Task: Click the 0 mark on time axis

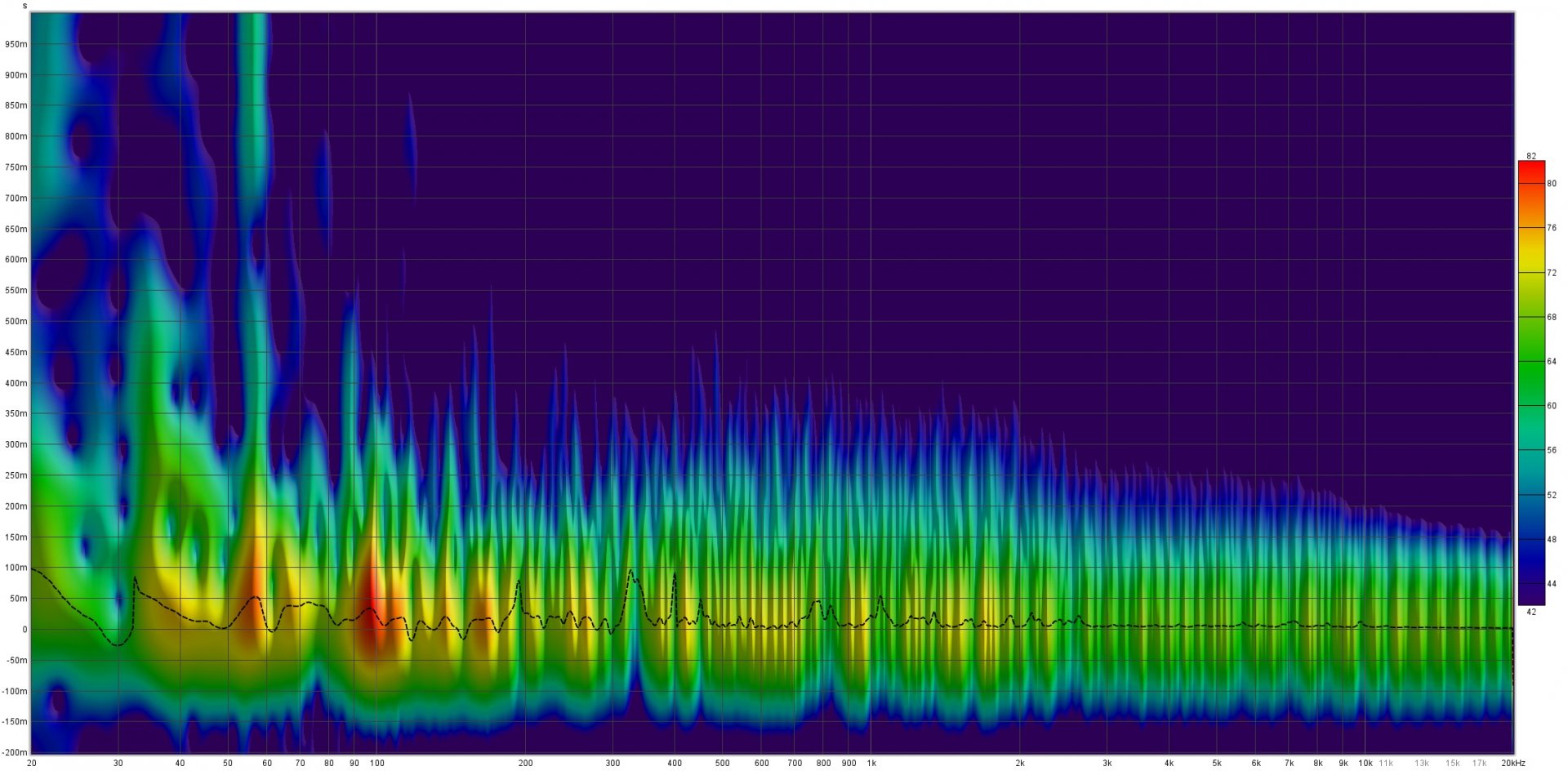Action: coord(24,630)
